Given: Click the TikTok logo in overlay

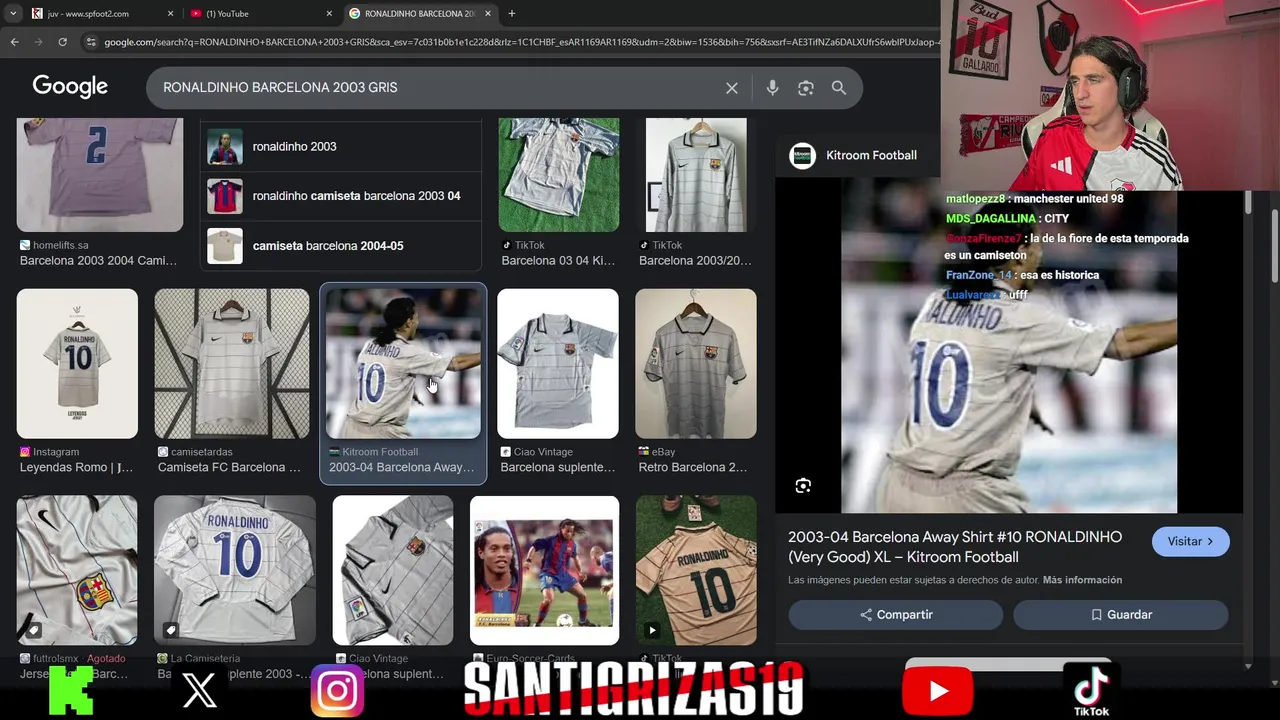Looking at the screenshot, I should [x=1091, y=688].
